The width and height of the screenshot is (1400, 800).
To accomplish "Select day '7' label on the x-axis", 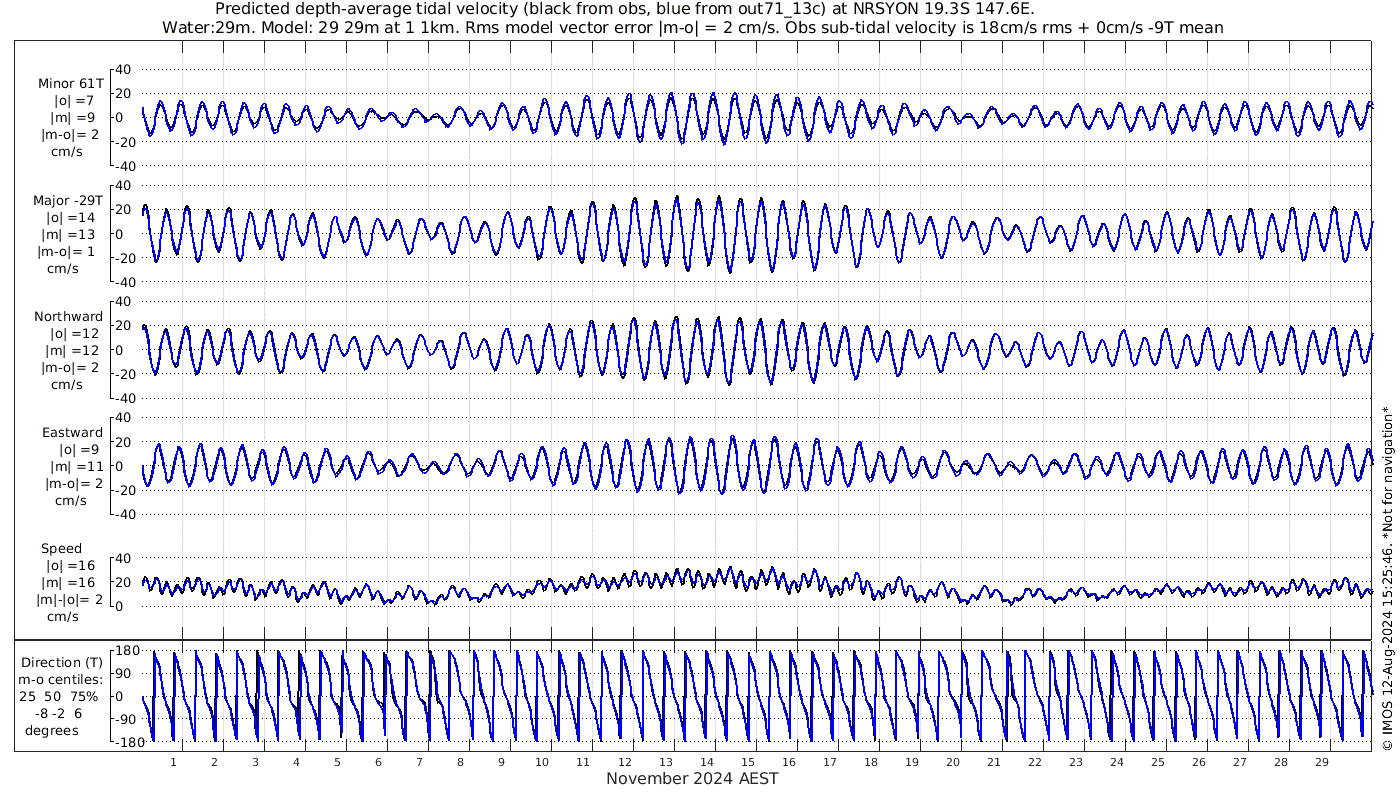I will 419,762.
